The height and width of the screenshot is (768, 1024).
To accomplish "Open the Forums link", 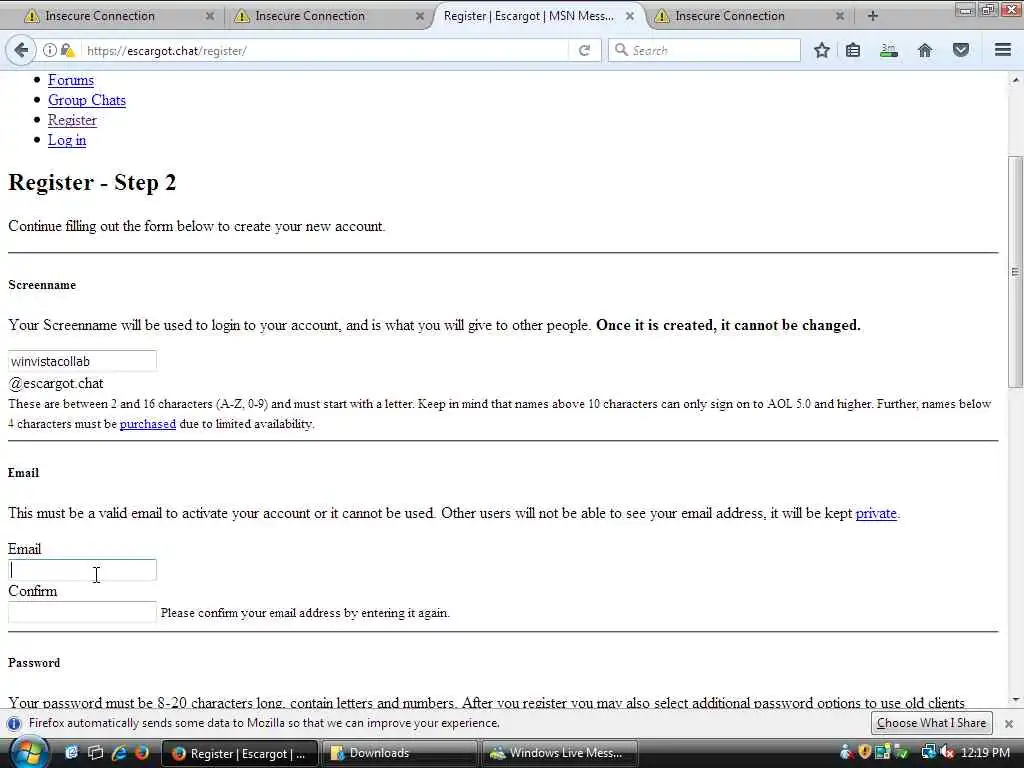I will pyautogui.click(x=71, y=80).
